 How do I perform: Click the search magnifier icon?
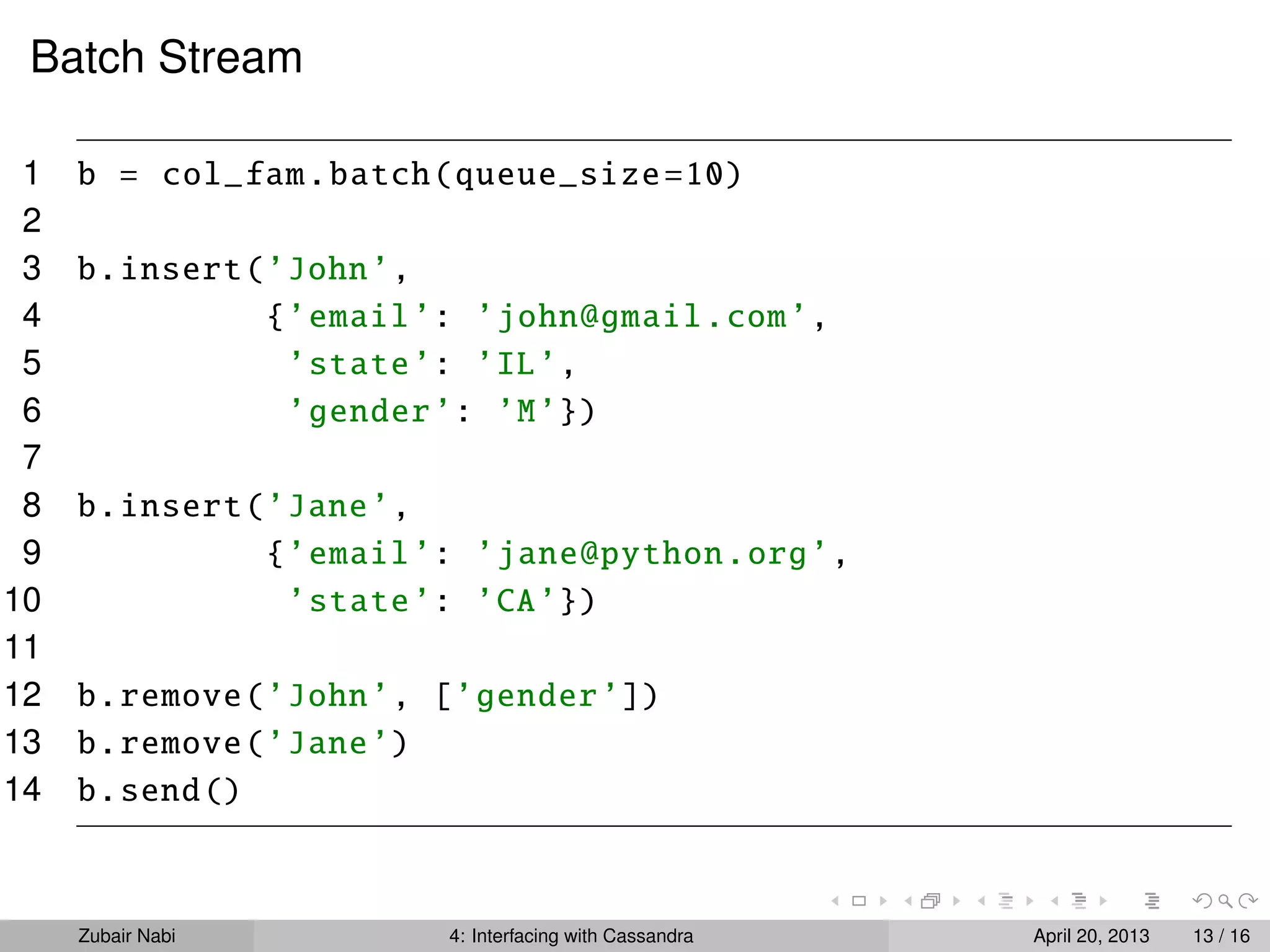click(x=1225, y=901)
